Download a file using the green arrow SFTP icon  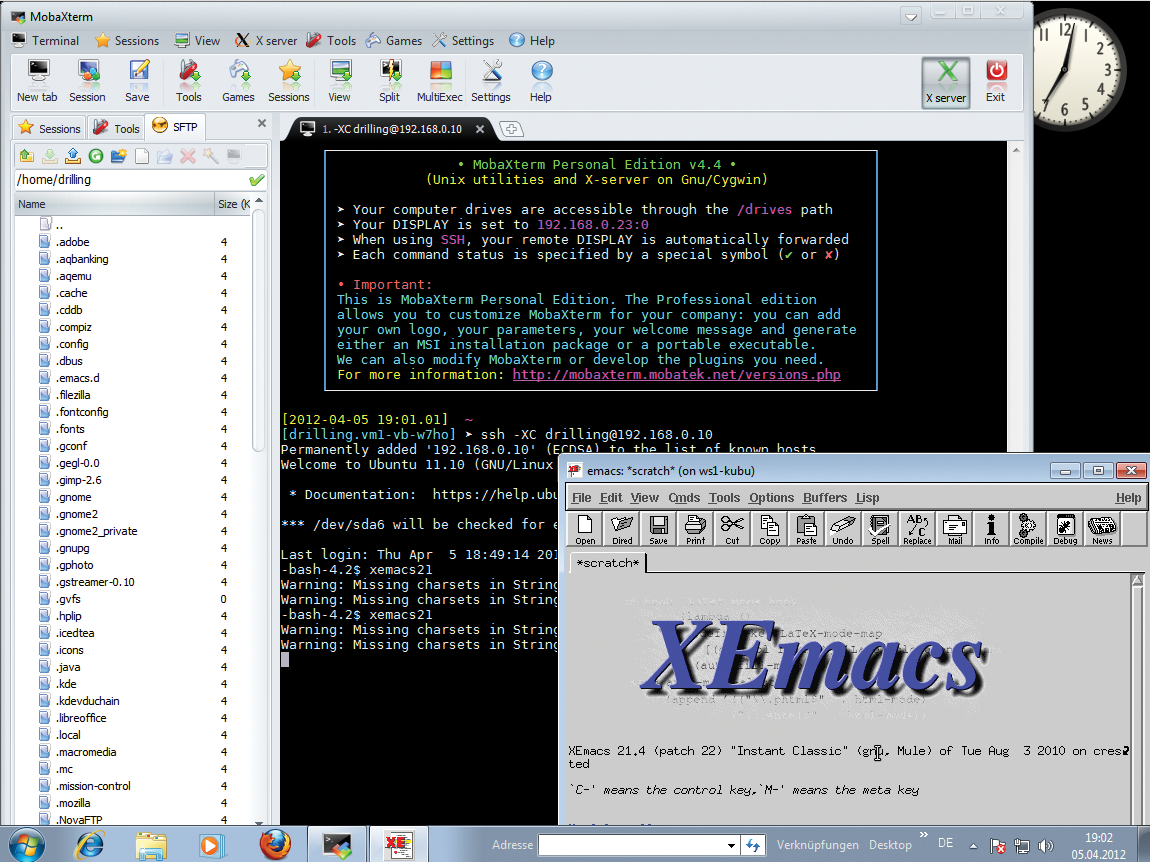click(x=49, y=155)
